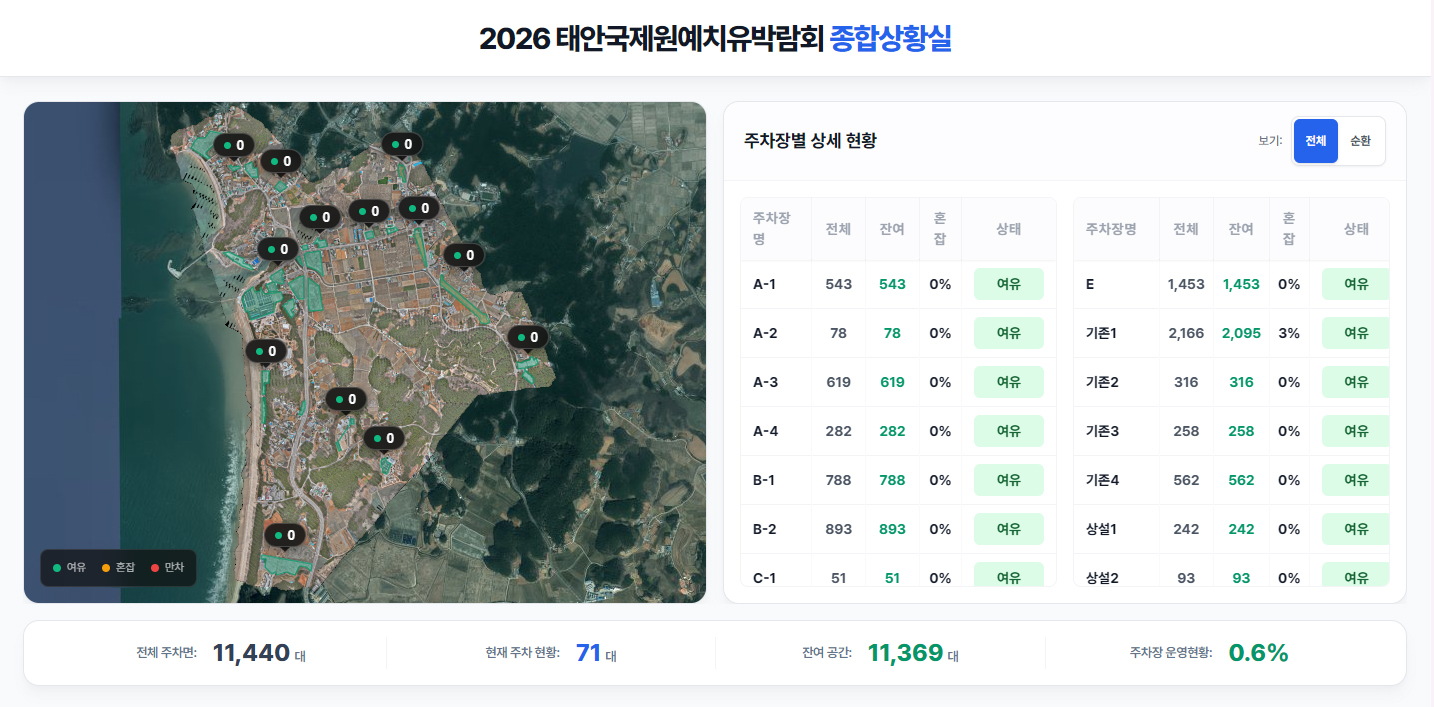The width and height of the screenshot is (1434, 707).
Task: Click the 여유 status badge for 기존1
Action: (1355, 333)
